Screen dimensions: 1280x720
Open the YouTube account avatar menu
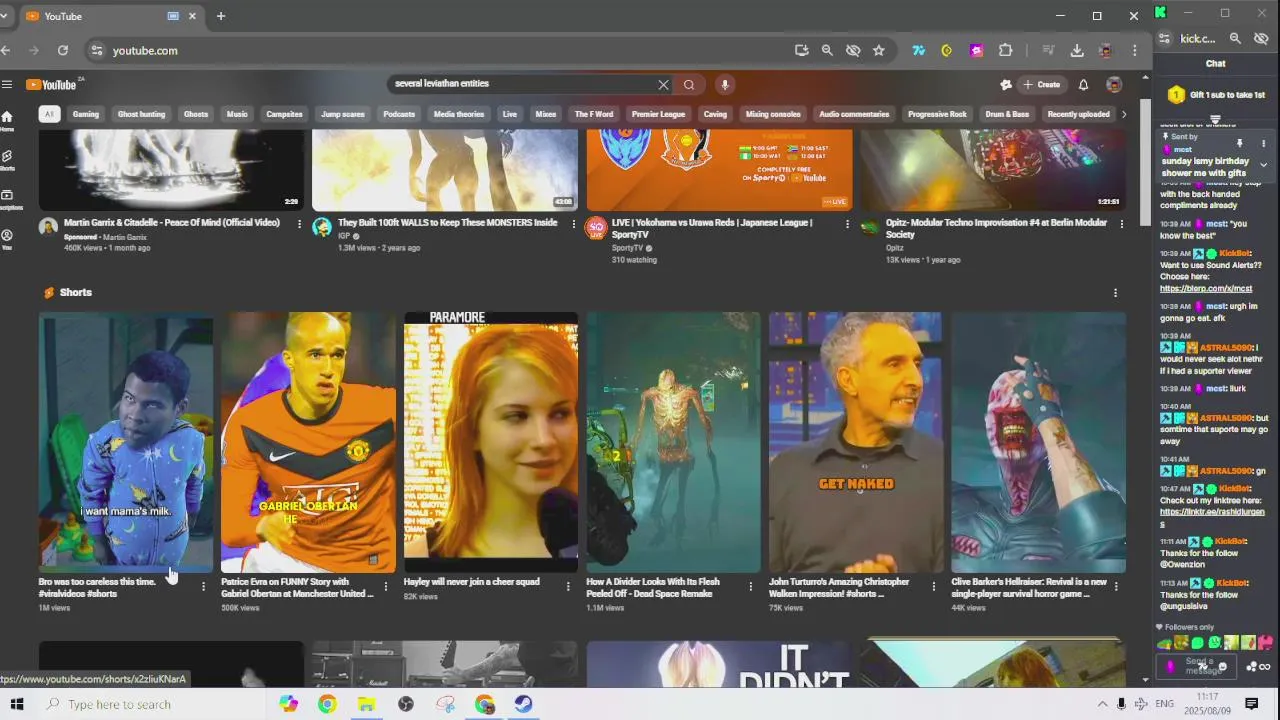point(1114,85)
